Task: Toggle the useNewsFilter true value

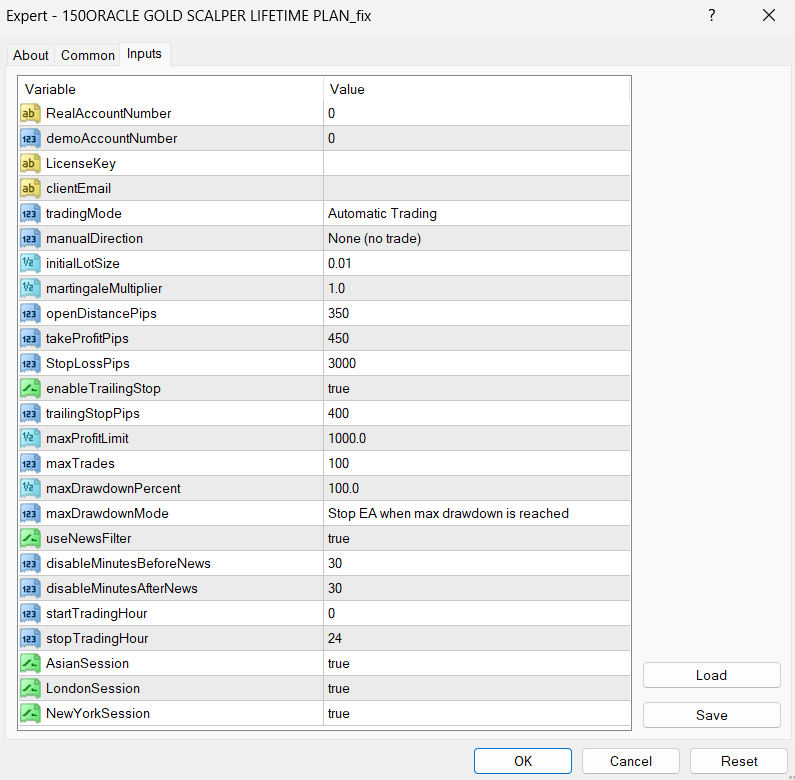Action: tap(476, 539)
